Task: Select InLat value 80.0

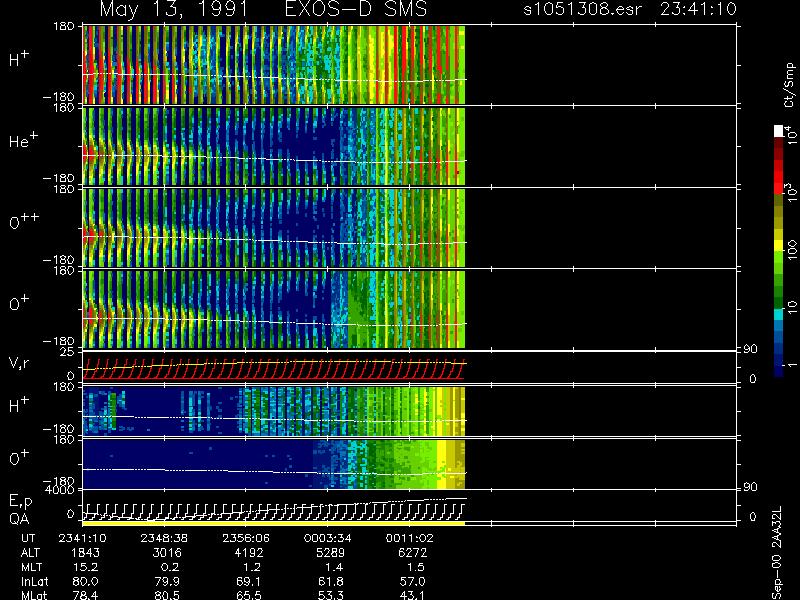Action: [86, 581]
